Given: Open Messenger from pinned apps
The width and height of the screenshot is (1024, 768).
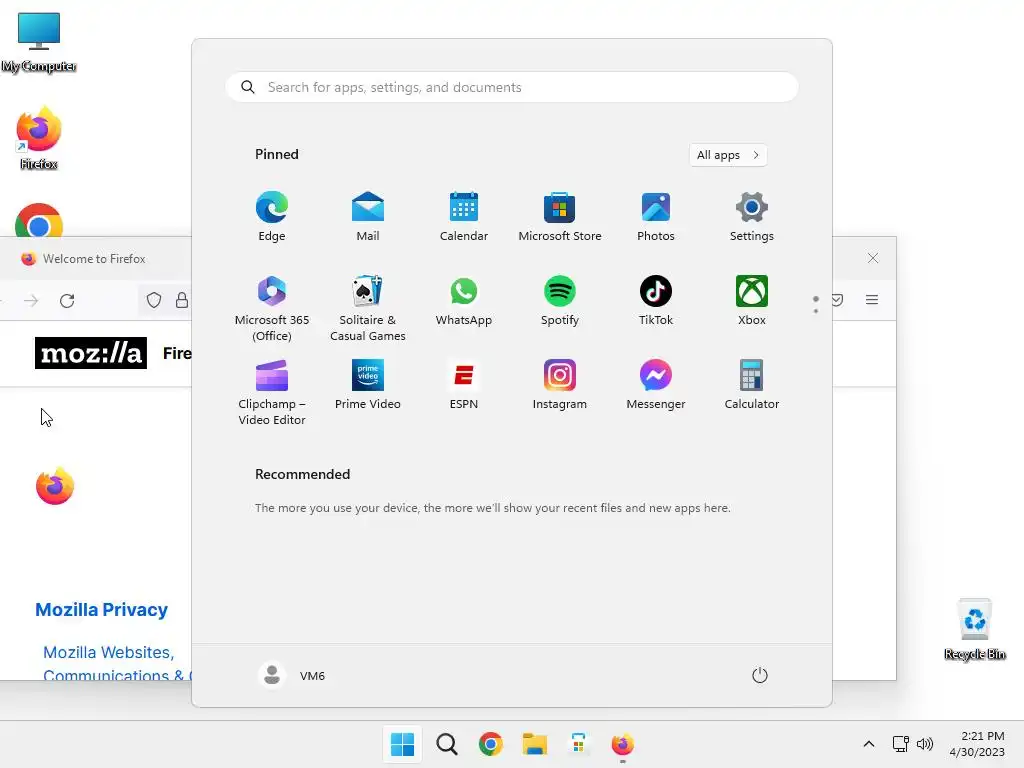Looking at the screenshot, I should pos(656,385).
